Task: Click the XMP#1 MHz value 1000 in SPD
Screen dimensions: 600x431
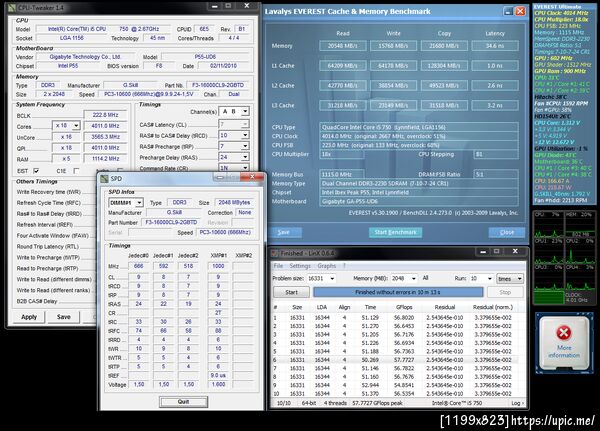Action: click(x=218, y=266)
